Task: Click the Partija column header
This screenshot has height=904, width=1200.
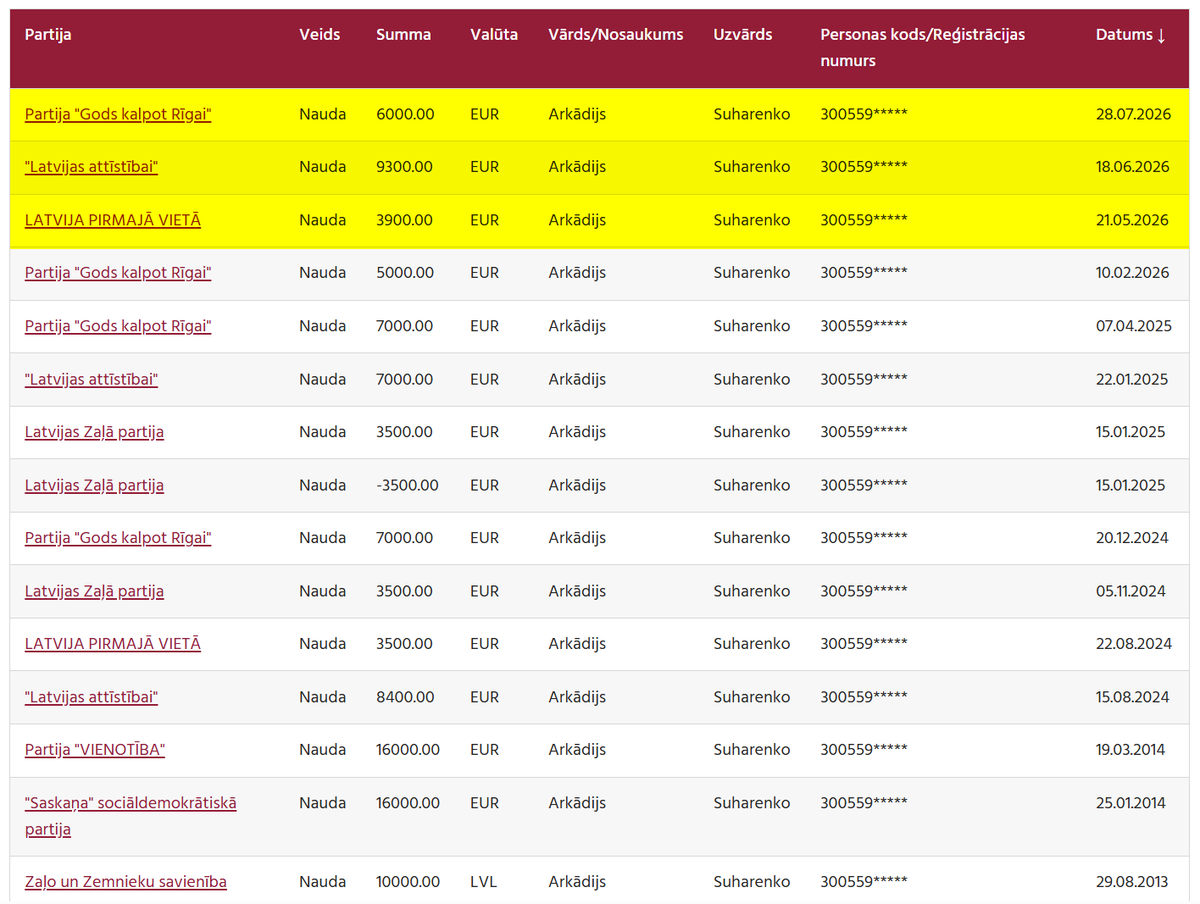Action: click(x=48, y=35)
